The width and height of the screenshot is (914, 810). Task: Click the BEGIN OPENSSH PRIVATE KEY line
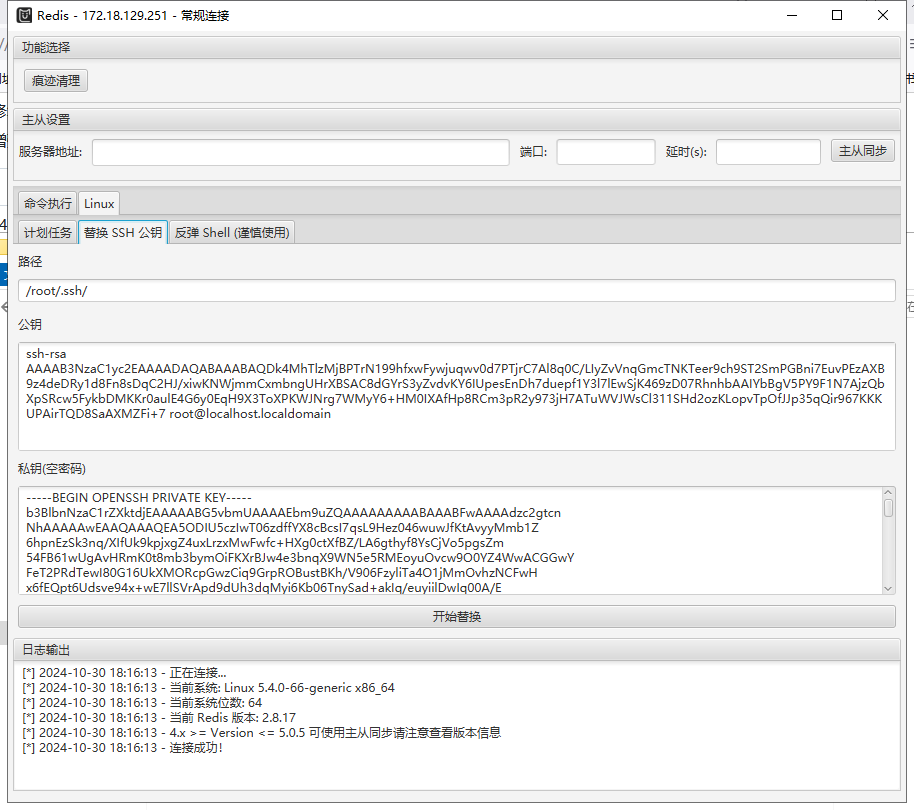click(139, 498)
